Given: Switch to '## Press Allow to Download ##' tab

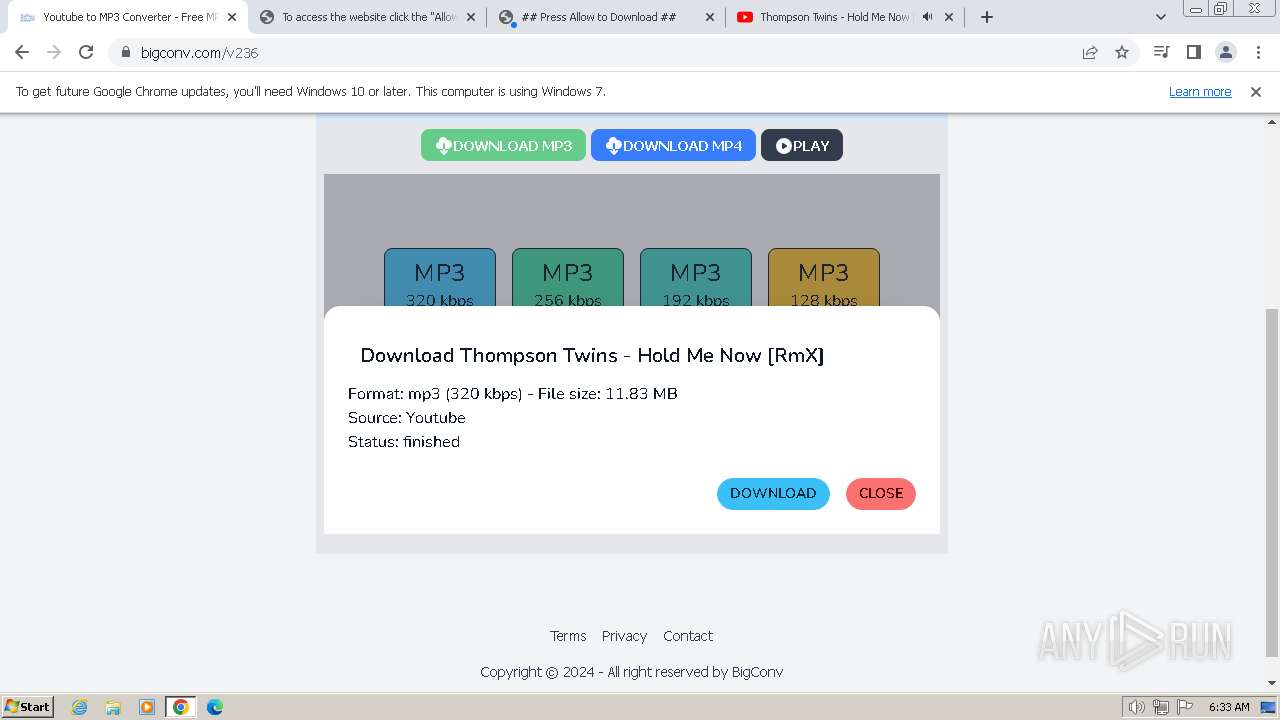Looking at the screenshot, I should coord(607,17).
